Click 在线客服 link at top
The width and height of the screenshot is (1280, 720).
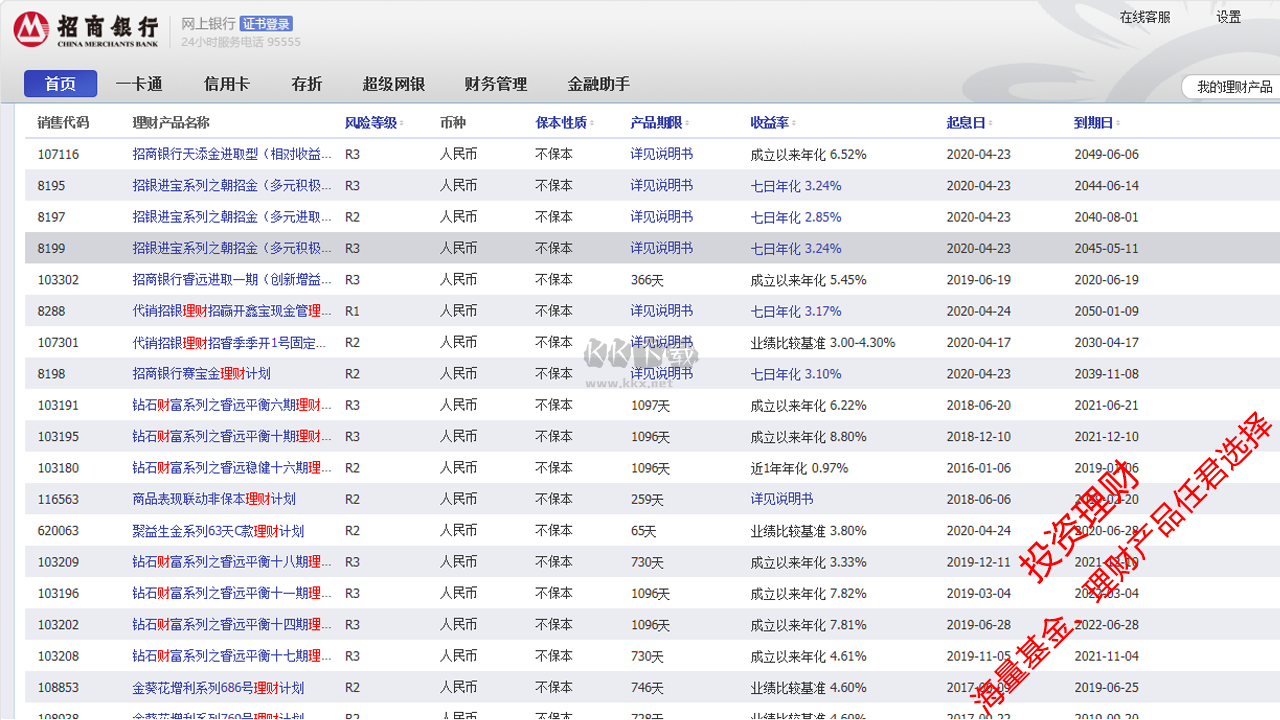[x=1144, y=17]
